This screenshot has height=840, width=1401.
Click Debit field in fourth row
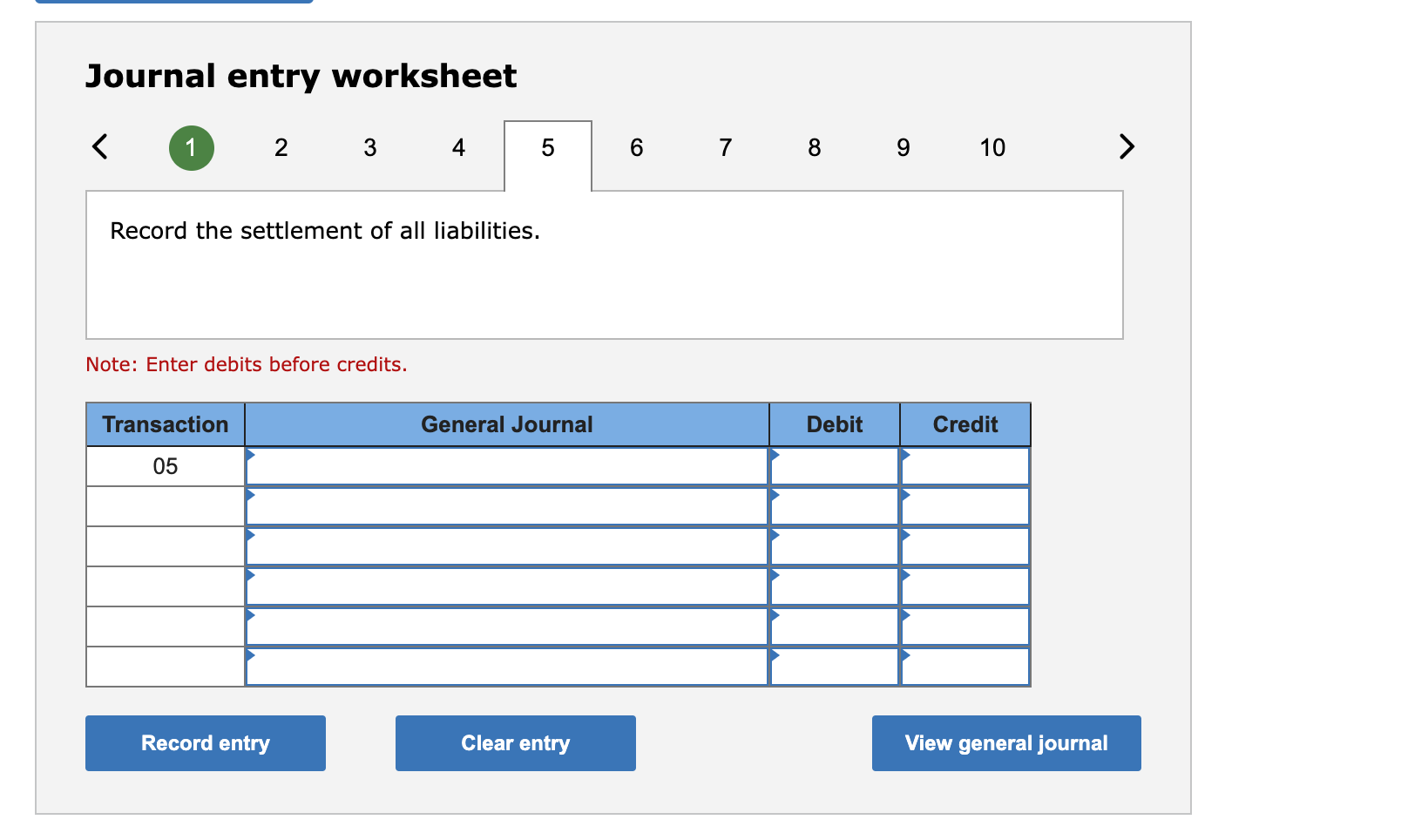(x=835, y=586)
